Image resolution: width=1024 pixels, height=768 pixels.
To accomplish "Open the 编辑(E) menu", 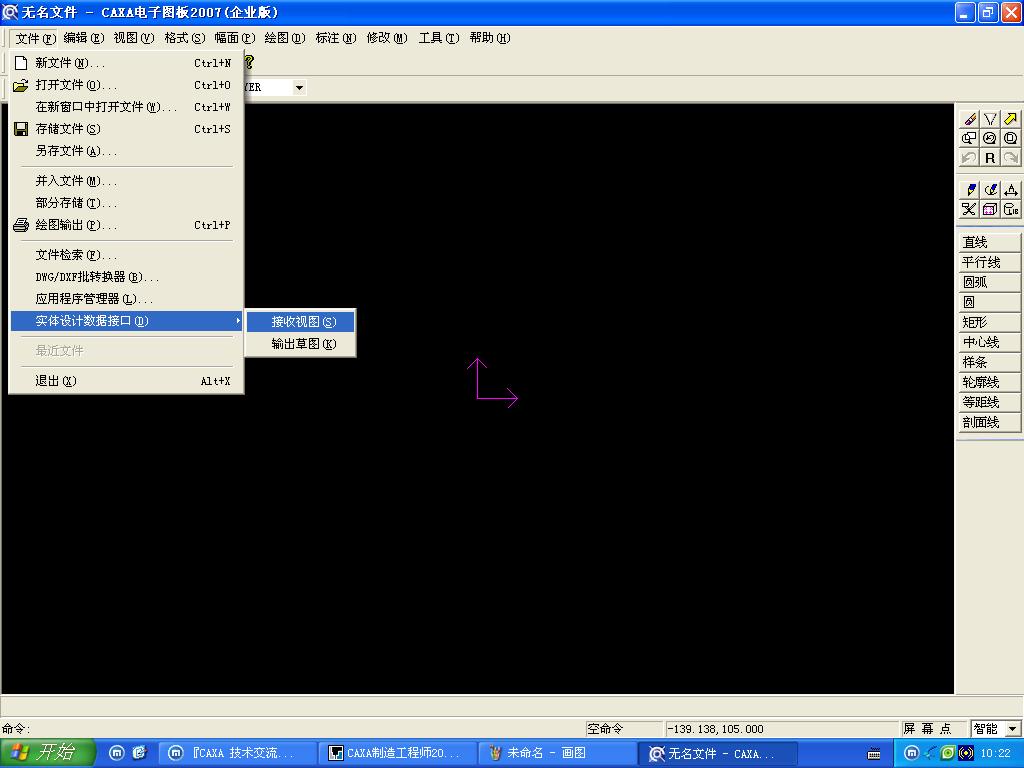I will point(84,39).
